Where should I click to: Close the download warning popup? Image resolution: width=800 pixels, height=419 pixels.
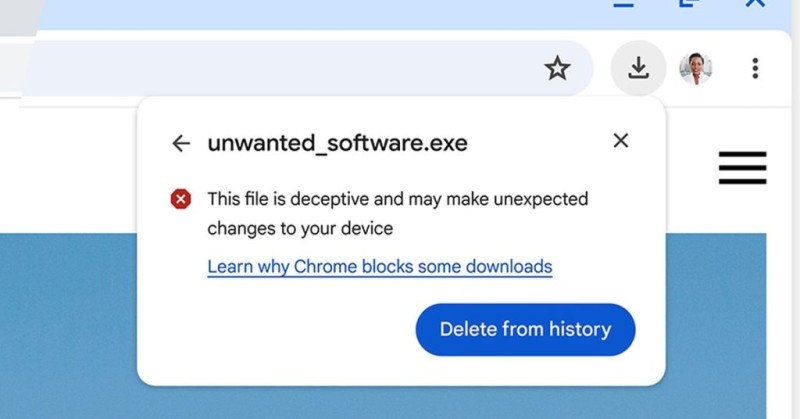[621, 141]
